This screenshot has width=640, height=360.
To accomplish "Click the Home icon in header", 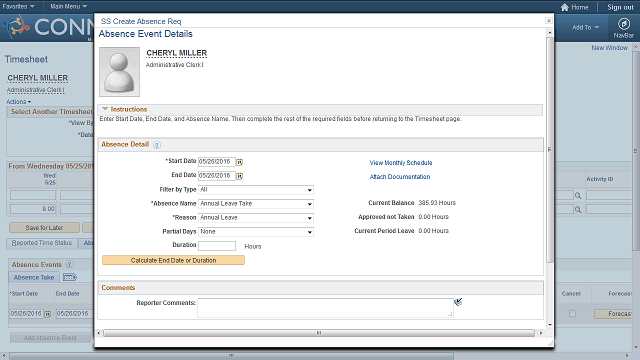I will click(x=564, y=7).
